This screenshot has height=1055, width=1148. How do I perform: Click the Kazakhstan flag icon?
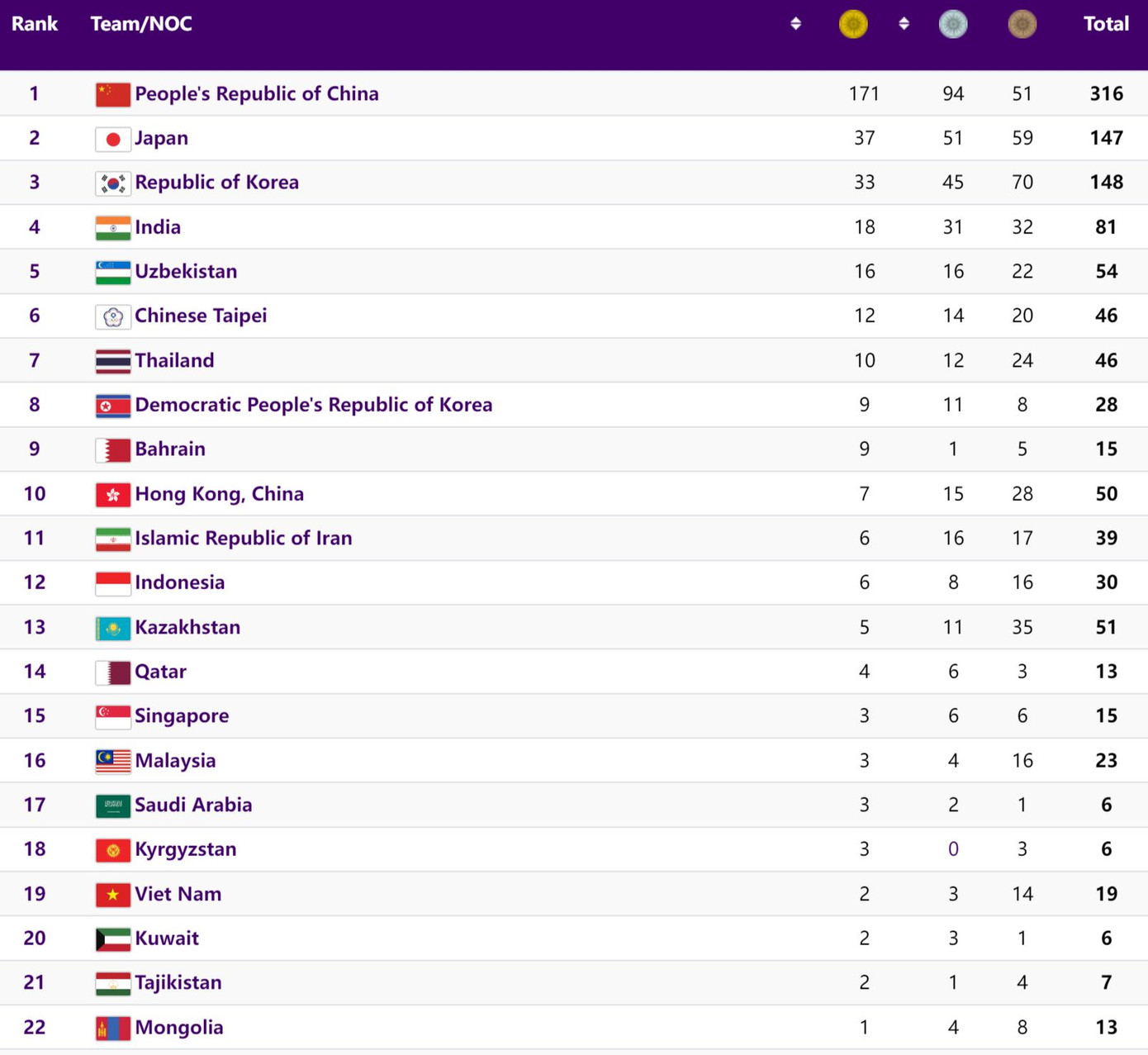tap(112, 628)
